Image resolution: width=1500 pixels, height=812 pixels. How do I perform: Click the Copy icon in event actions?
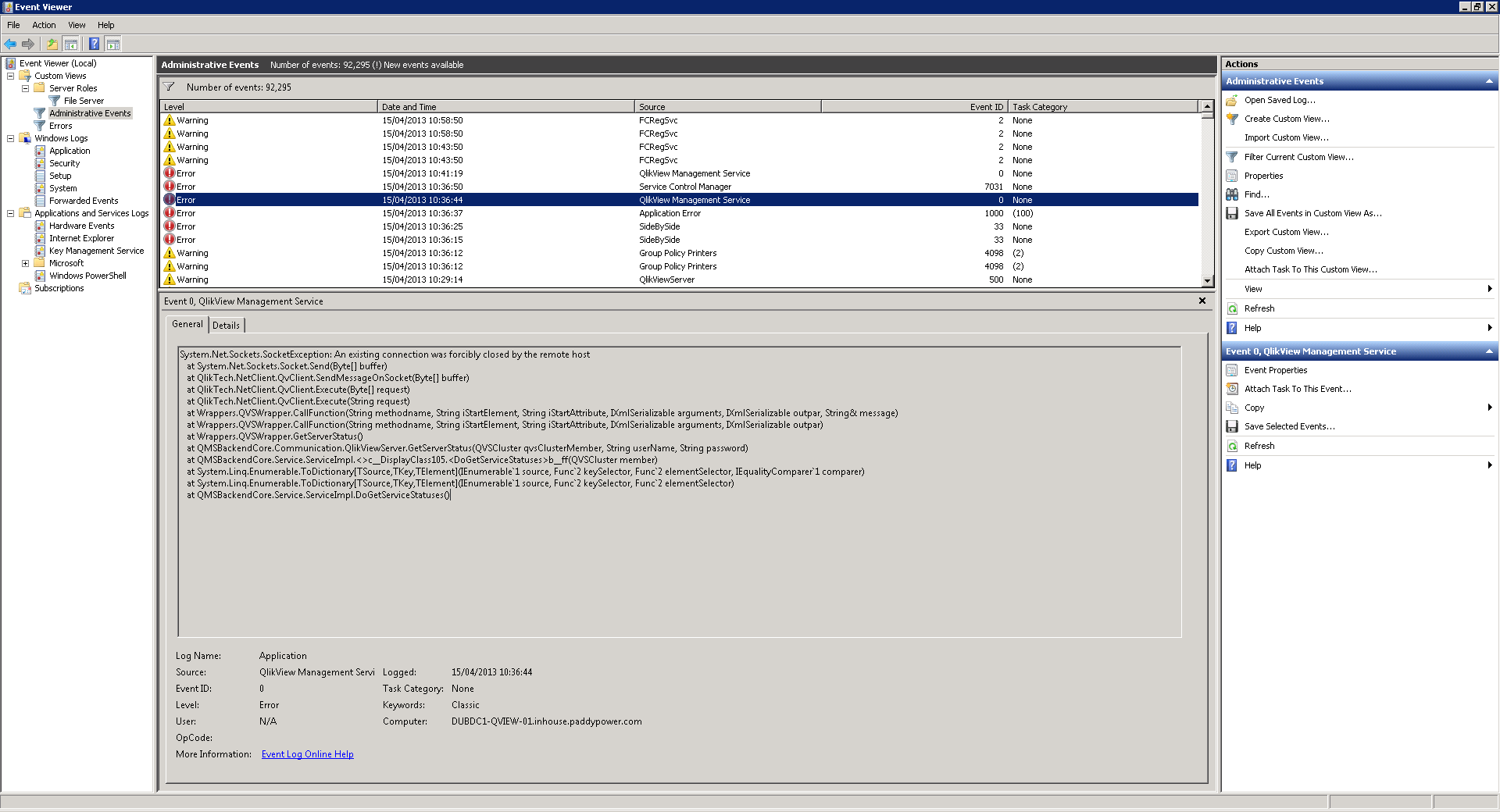coord(1232,408)
